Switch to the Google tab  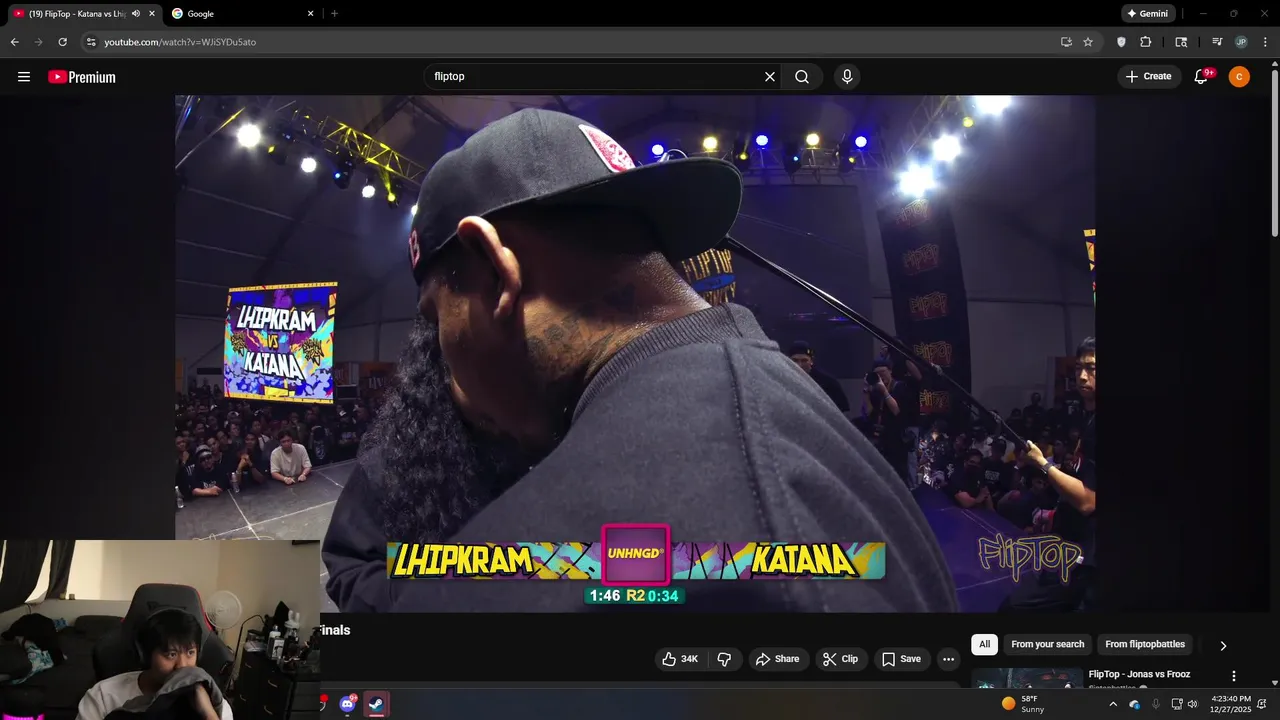coord(242,14)
